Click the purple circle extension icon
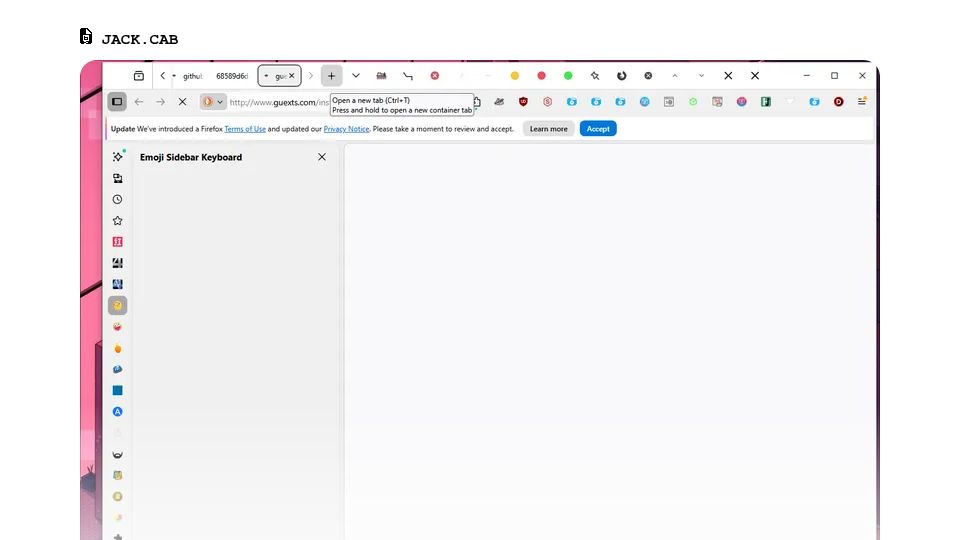960x540 pixels. pos(741,102)
